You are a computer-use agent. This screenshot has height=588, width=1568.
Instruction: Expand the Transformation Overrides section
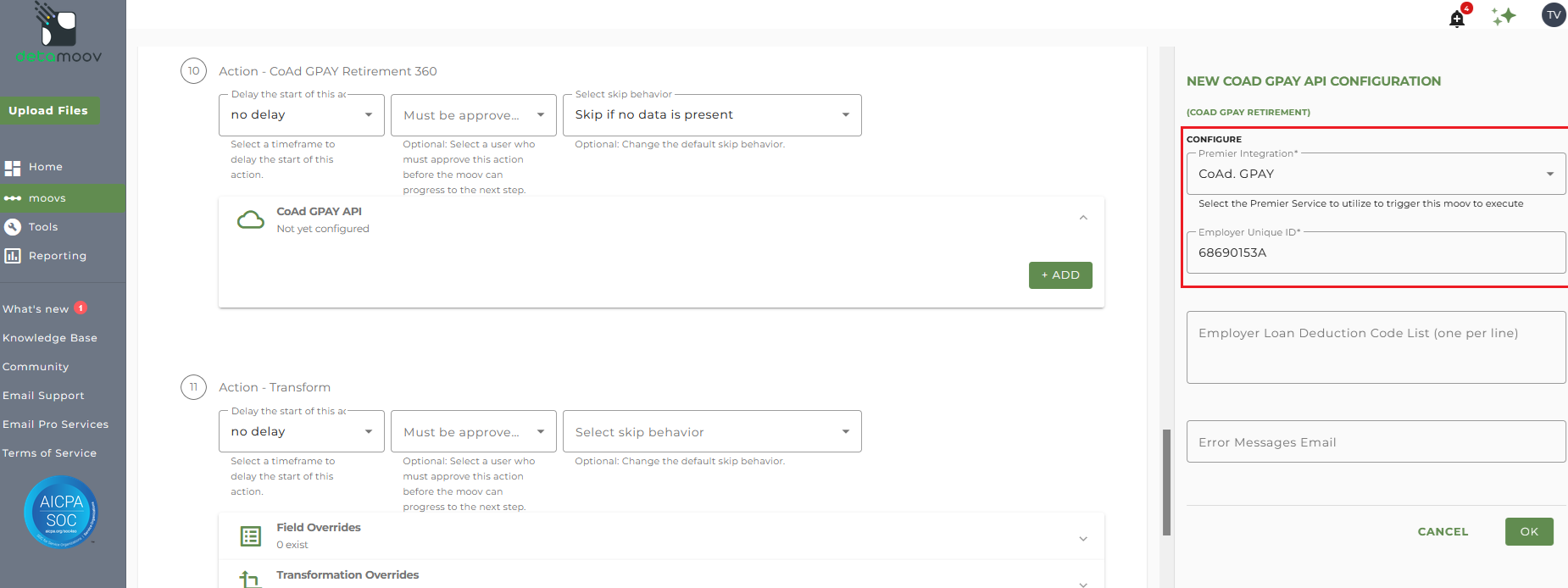pyautogui.click(x=1083, y=583)
